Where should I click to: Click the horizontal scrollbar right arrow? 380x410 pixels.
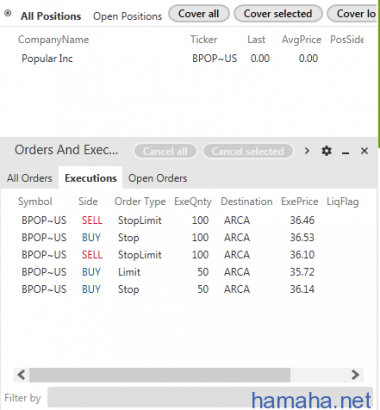(355, 375)
